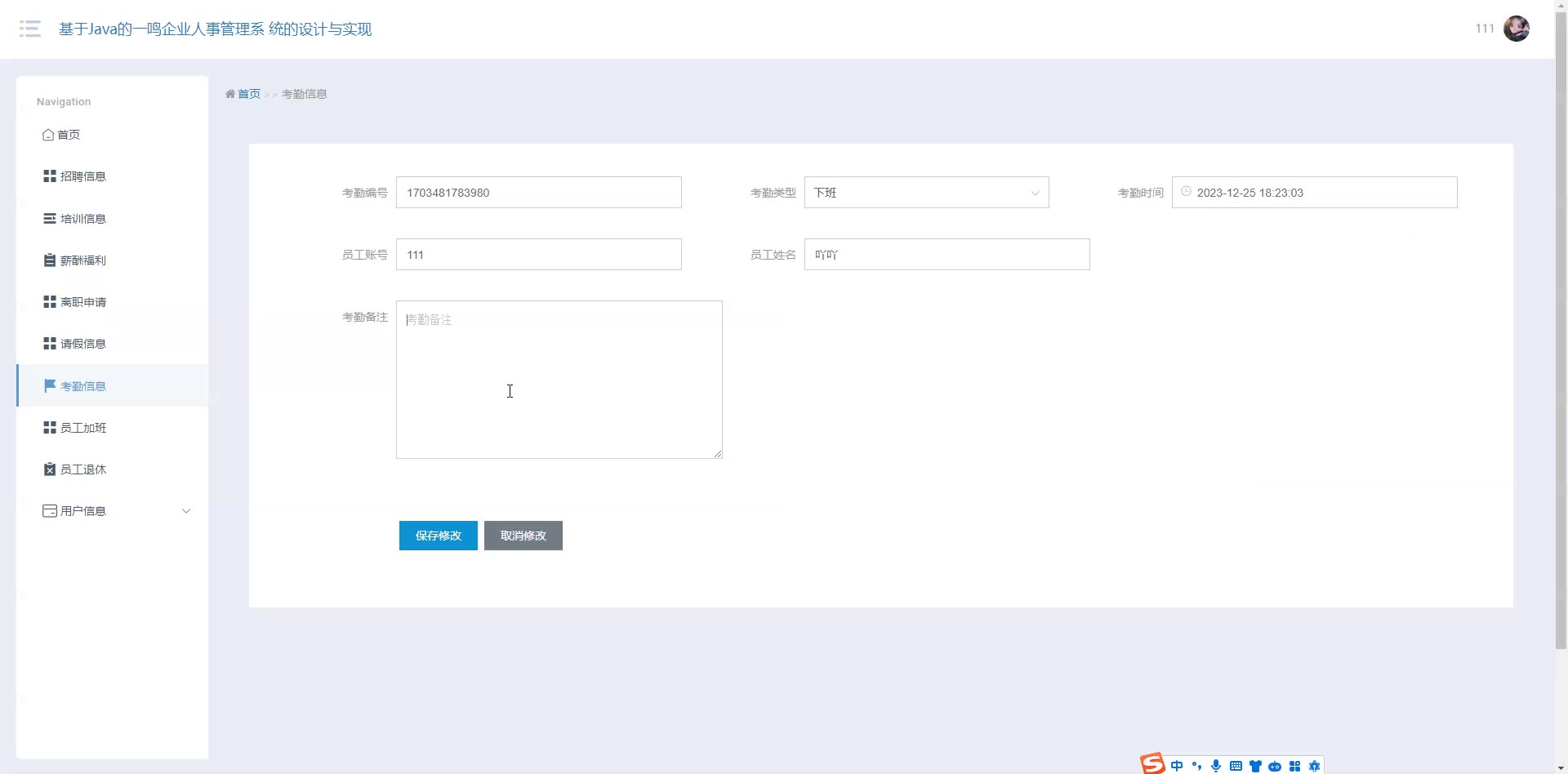Switch the Chinese/English mode 中 icon
The image size is (1568, 774).
click(x=1177, y=766)
